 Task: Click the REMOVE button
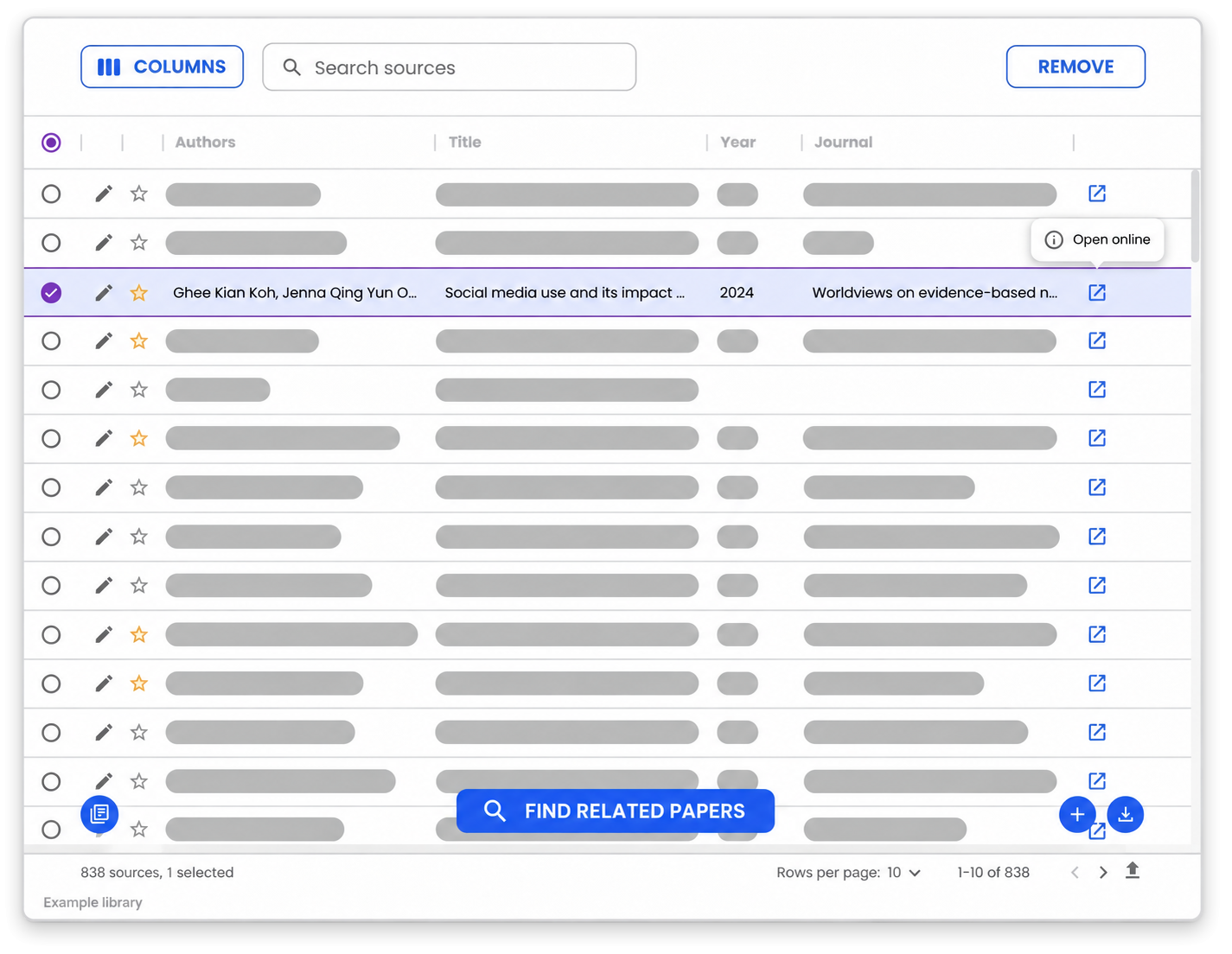(x=1076, y=67)
